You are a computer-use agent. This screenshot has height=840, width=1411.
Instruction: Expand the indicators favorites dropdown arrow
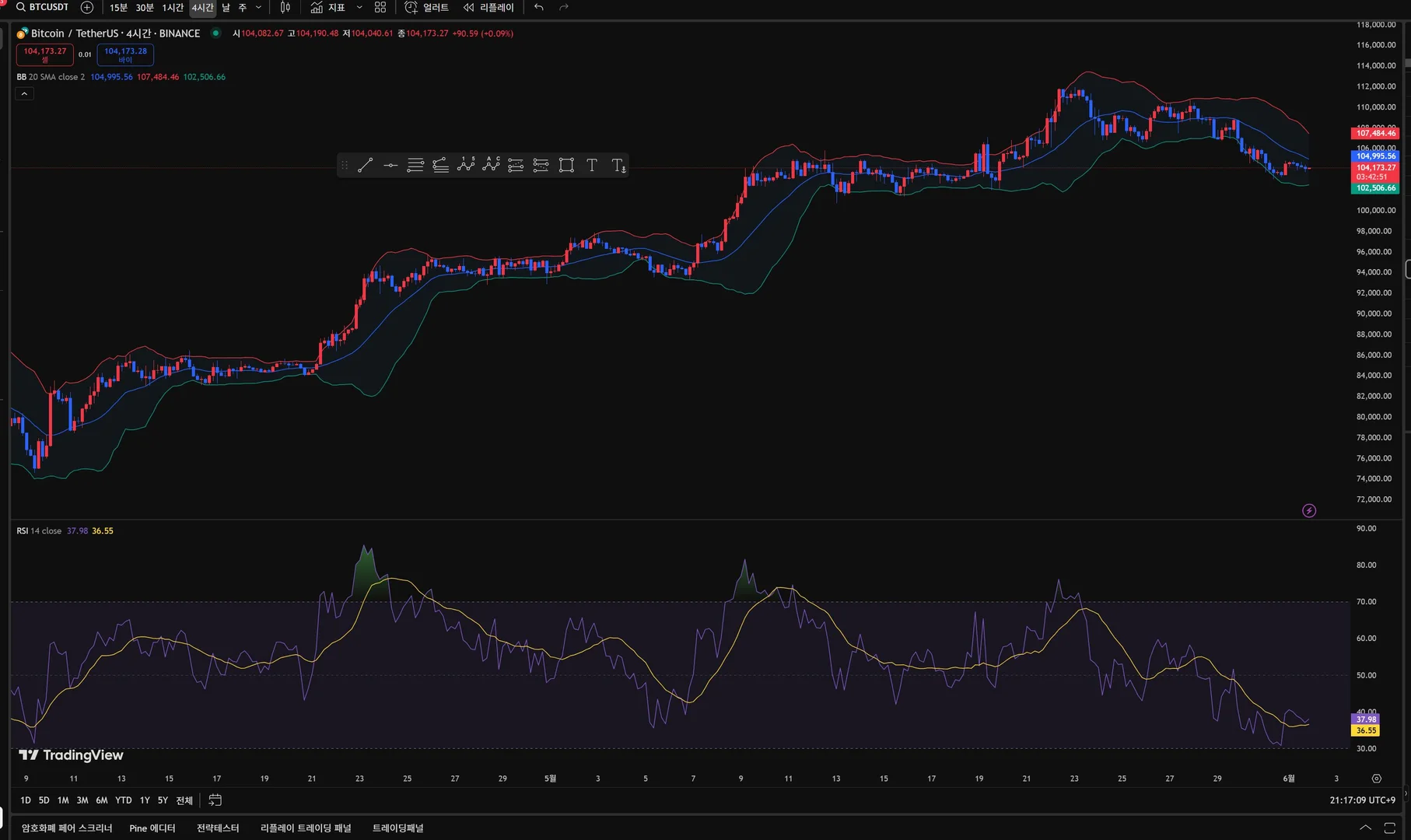[x=359, y=8]
